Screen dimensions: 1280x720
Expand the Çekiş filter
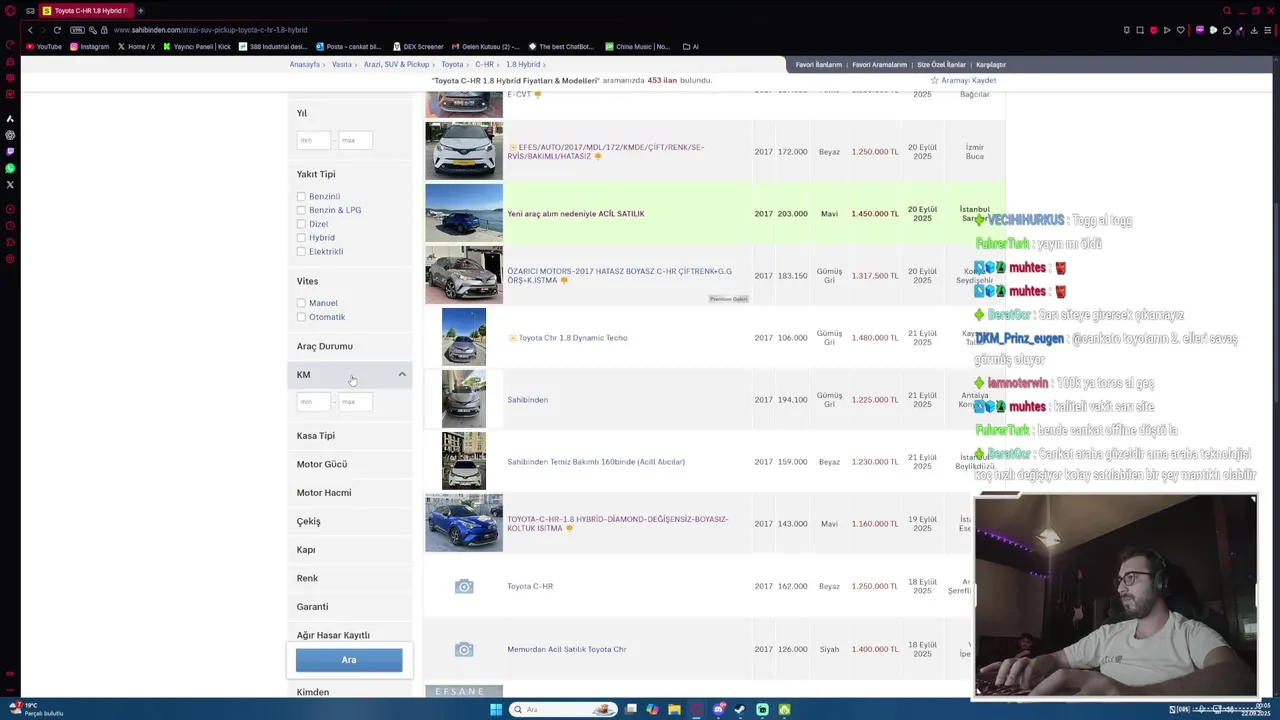(x=350, y=521)
